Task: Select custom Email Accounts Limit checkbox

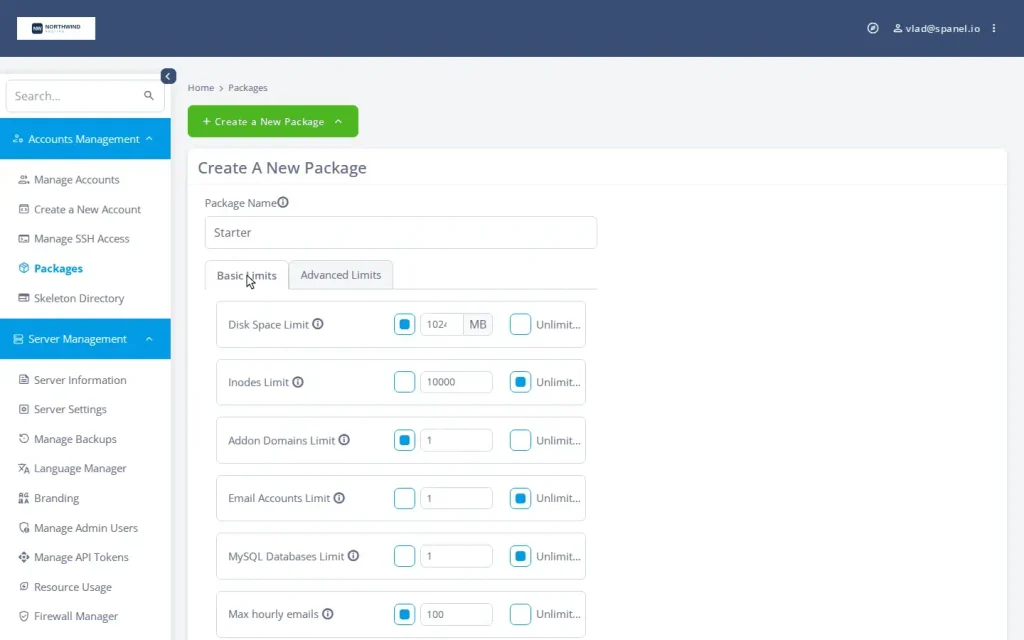Action: 404,498
